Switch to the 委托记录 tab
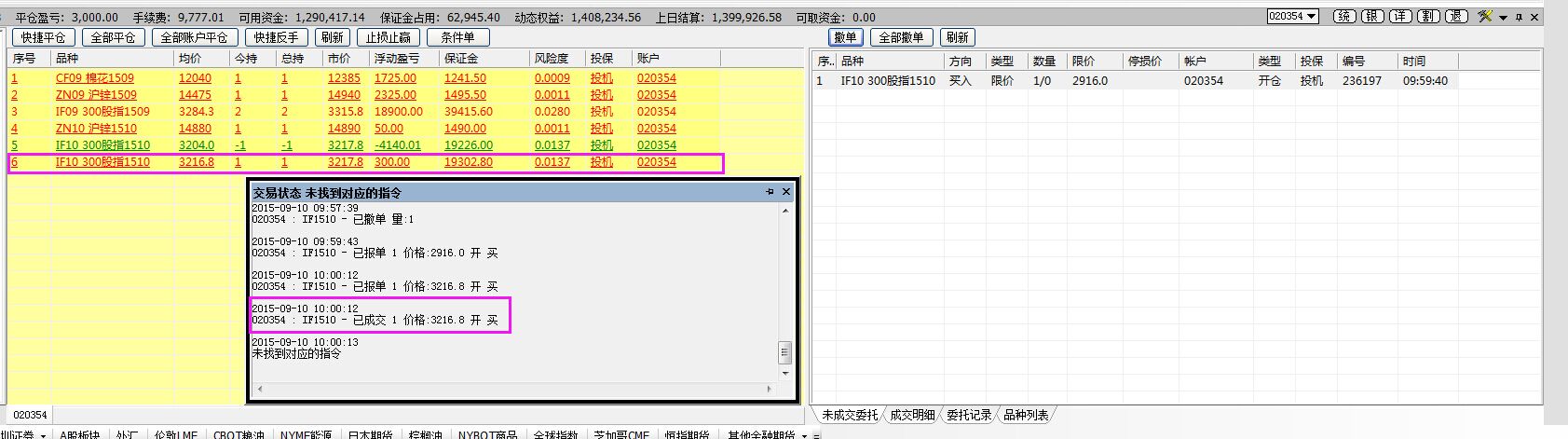 pos(969,415)
